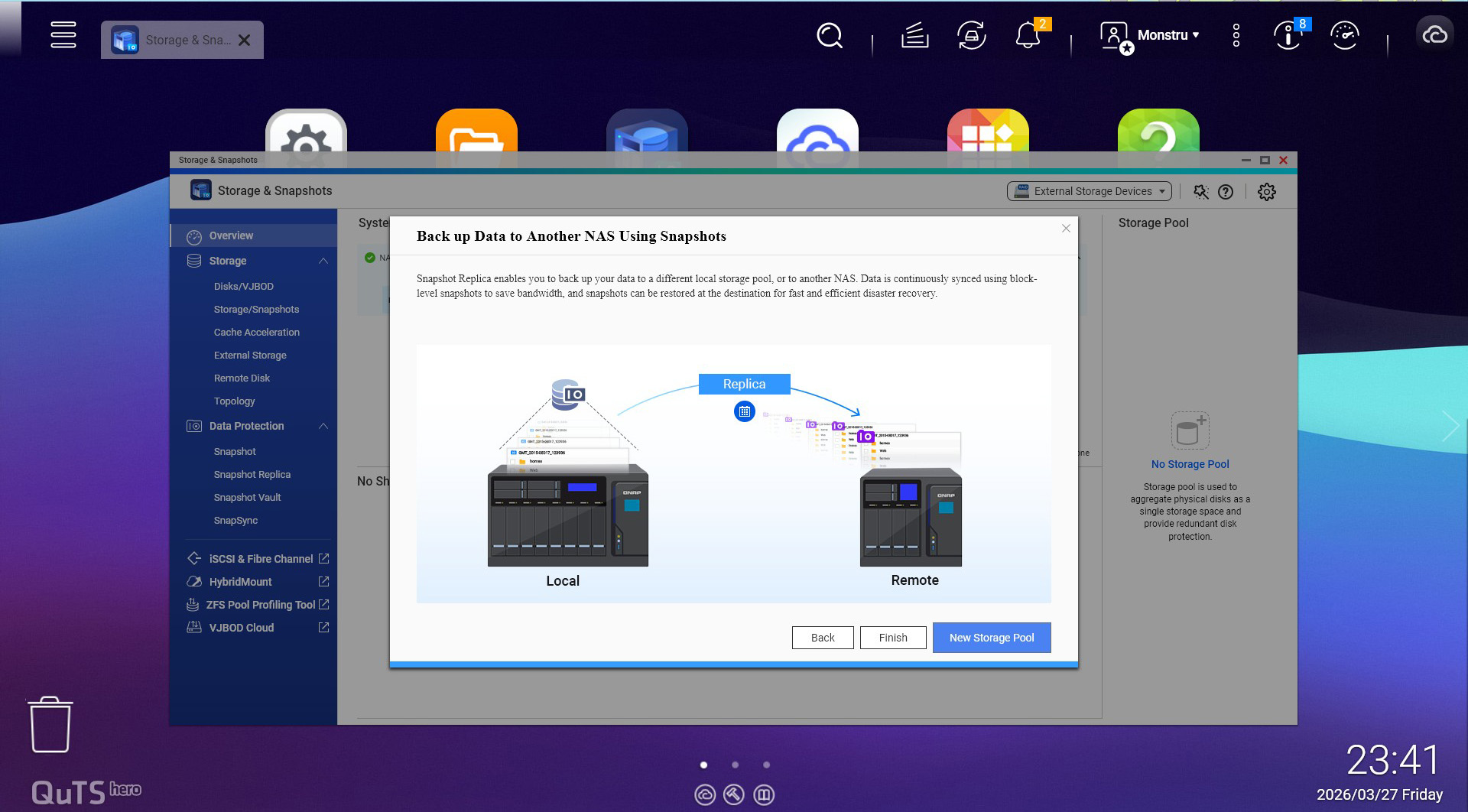Viewport: 1468px width, 812px height.
Task: Open the Monstru user account menu
Action: [1150, 35]
